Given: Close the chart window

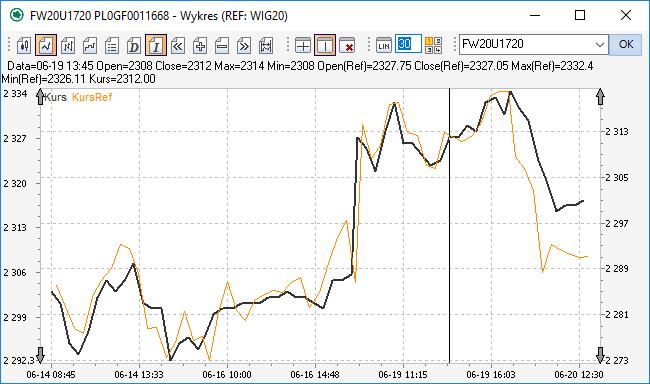Looking at the screenshot, I should tap(626, 15).
